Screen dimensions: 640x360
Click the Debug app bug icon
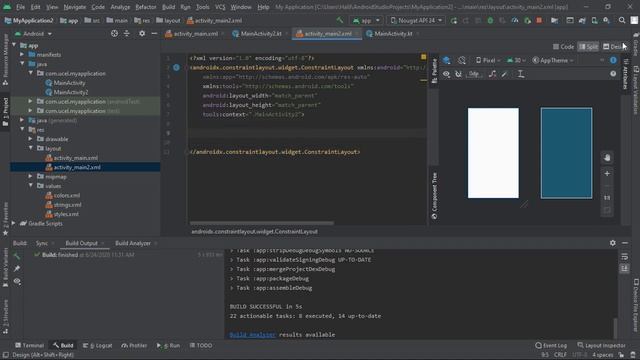click(490, 20)
